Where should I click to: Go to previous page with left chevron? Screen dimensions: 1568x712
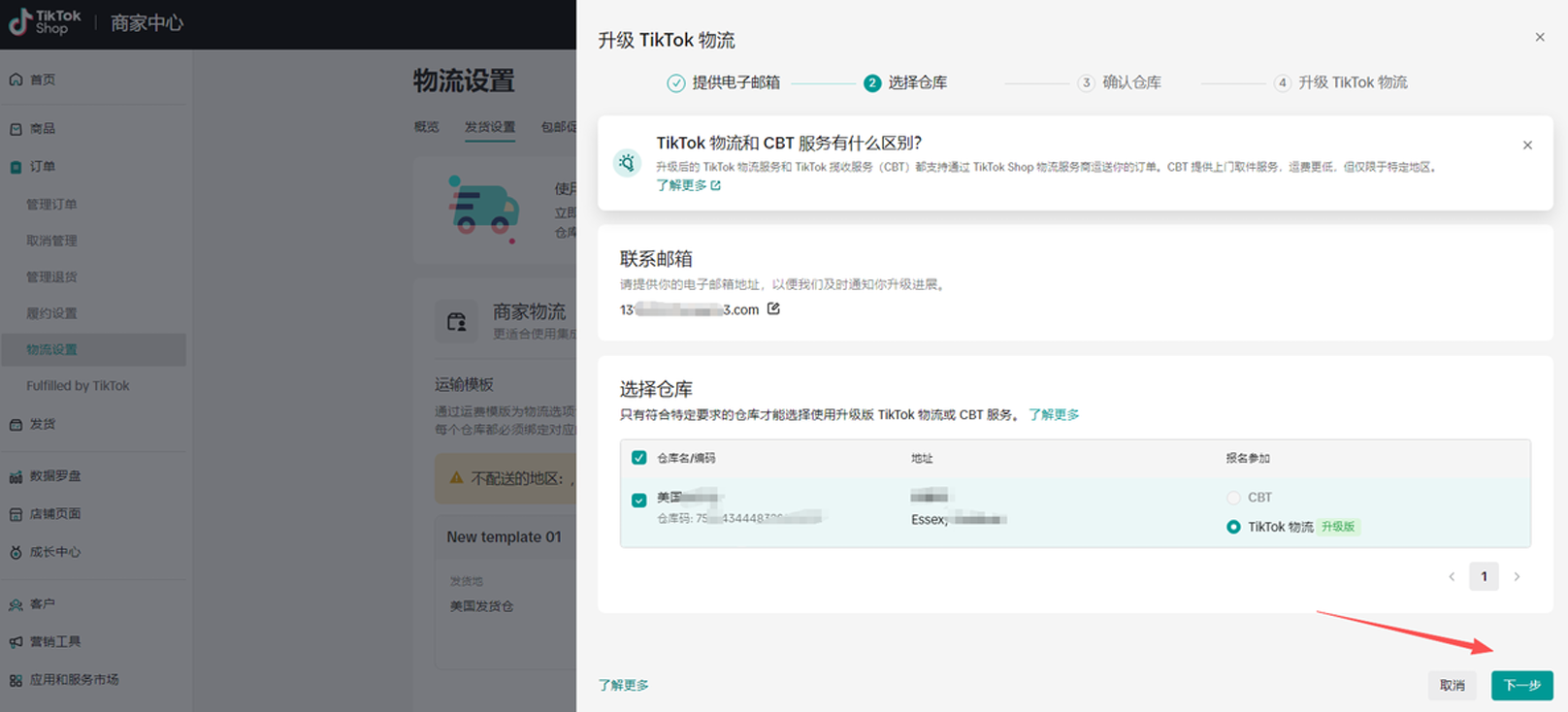pos(1452,576)
